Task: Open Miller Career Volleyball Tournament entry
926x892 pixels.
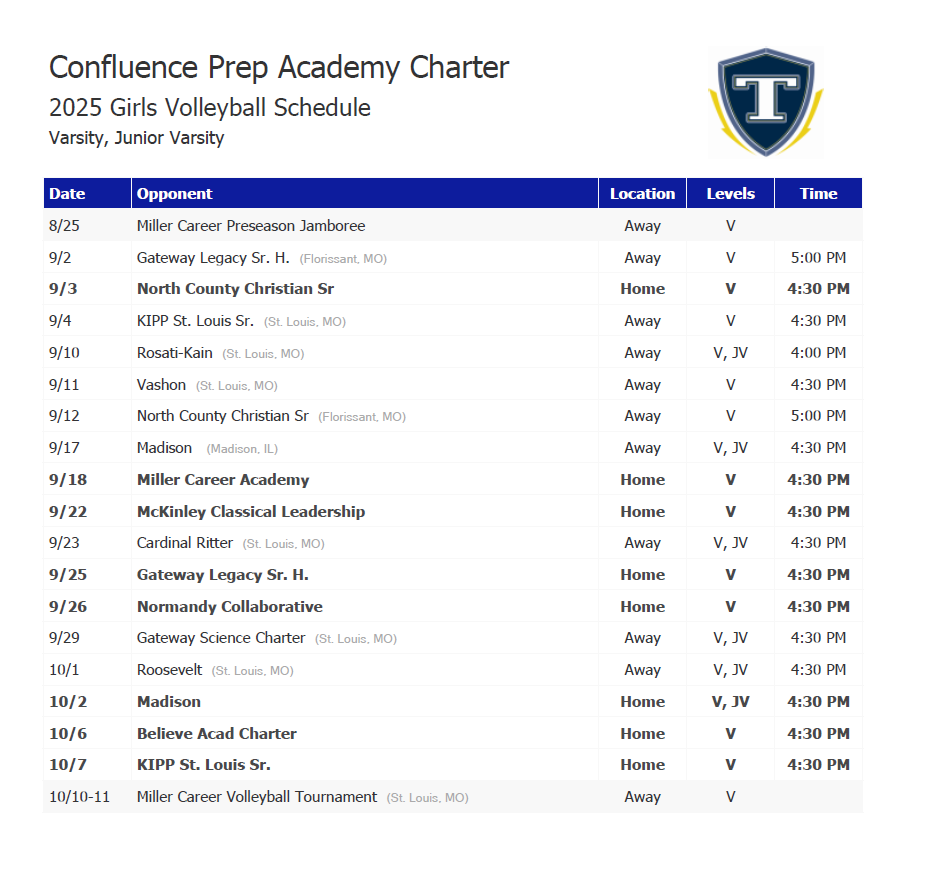Action: tap(257, 797)
